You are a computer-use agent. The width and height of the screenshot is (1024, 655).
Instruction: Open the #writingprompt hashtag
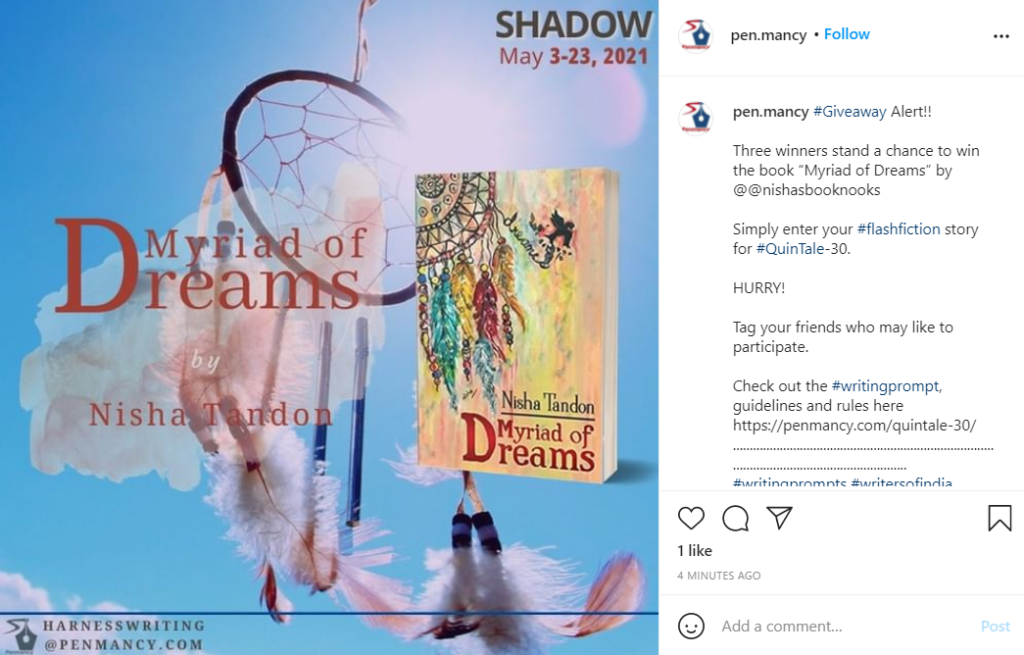tap(886, 386)
